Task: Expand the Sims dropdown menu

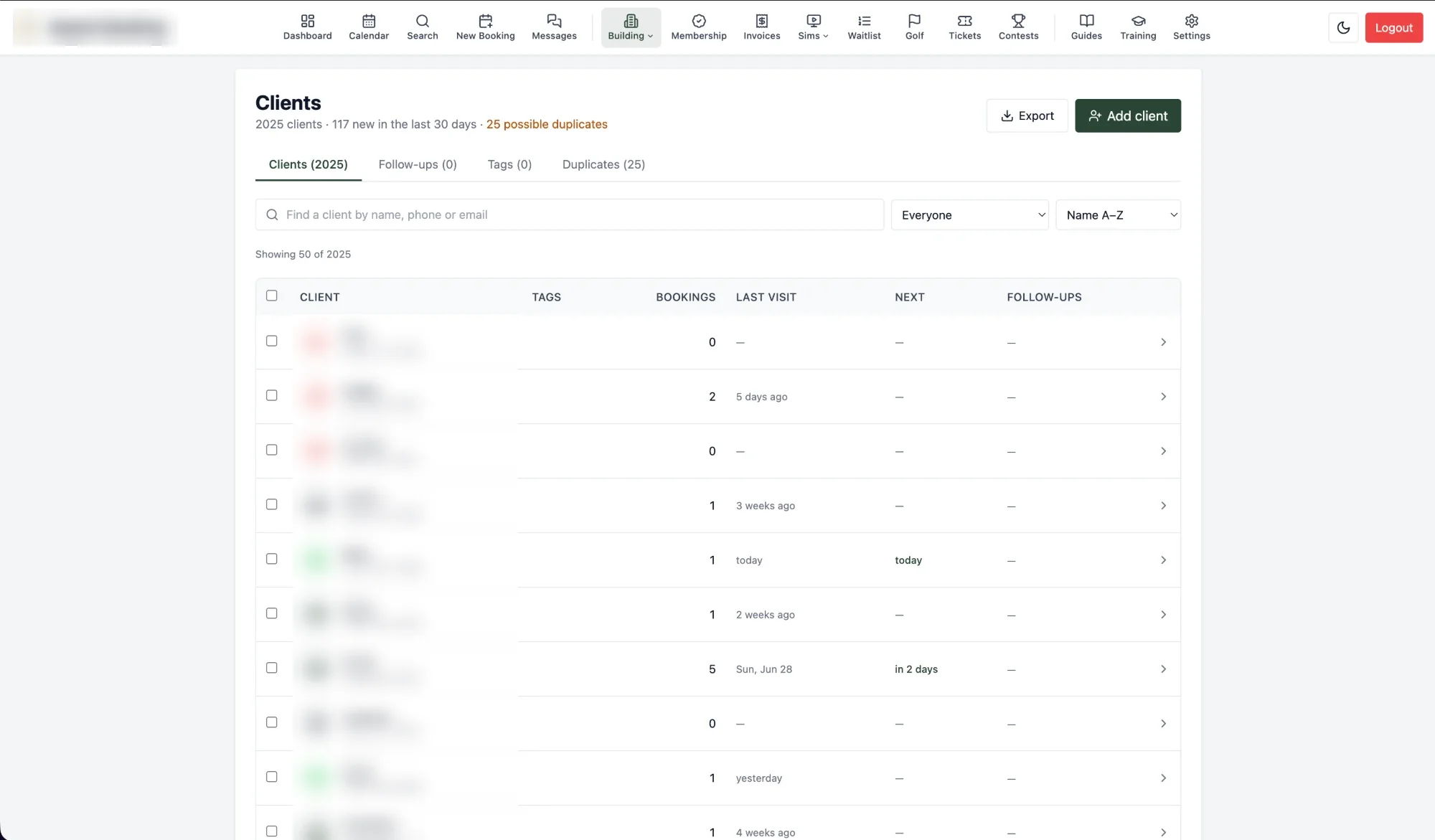Action: [813, 27]
